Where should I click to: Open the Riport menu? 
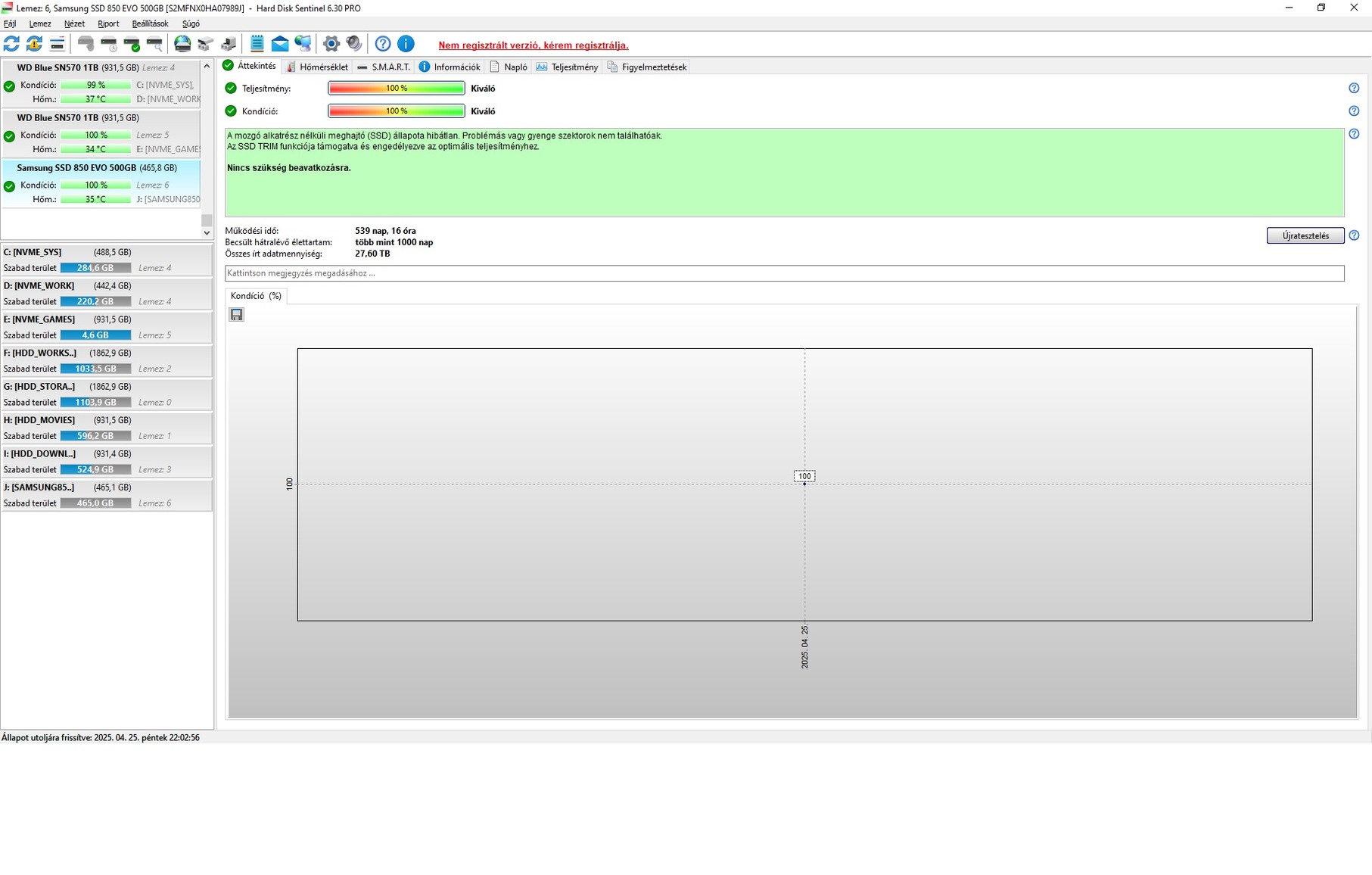108,23
